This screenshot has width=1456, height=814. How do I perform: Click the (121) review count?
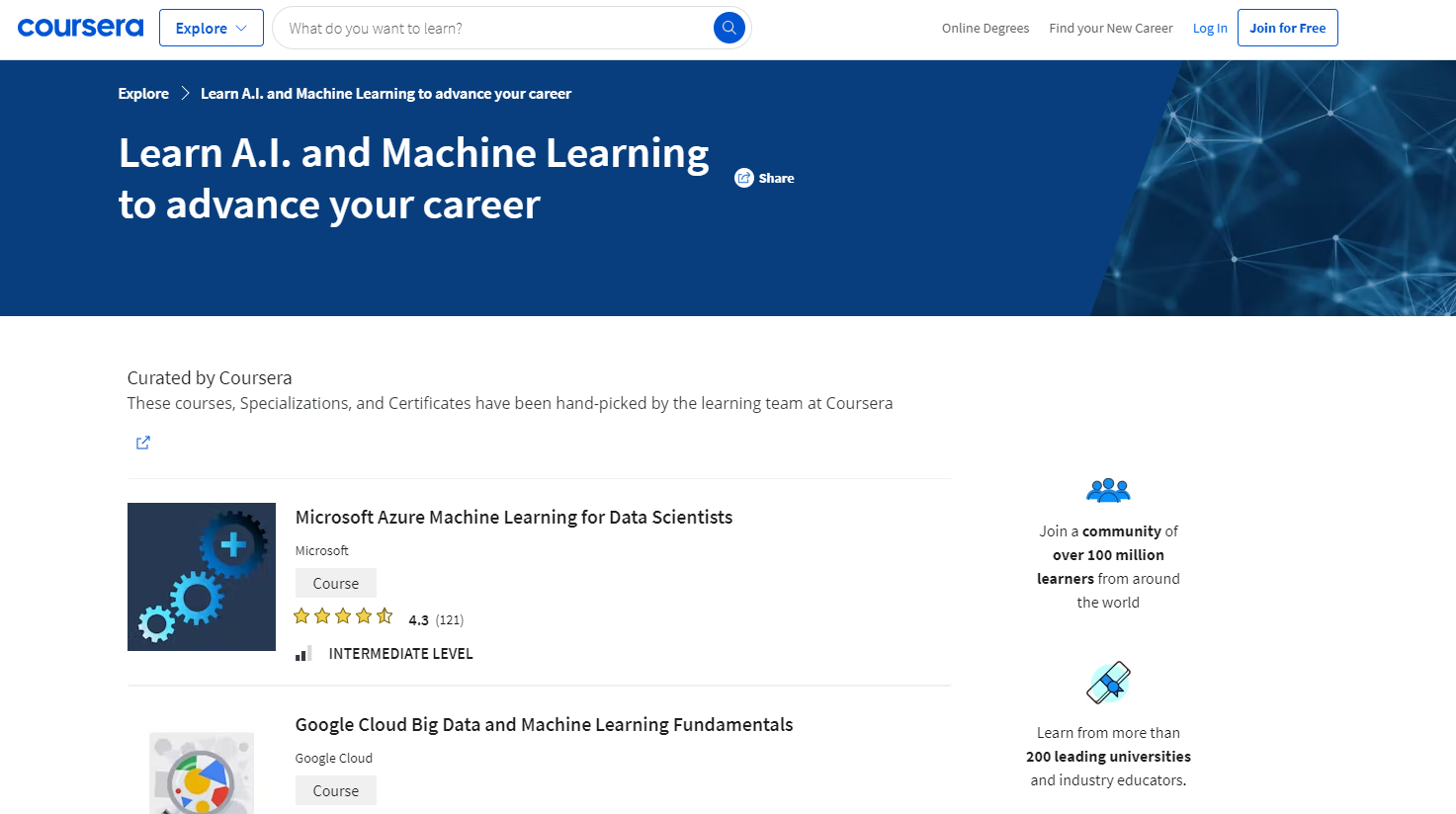[x=450, y=620]
